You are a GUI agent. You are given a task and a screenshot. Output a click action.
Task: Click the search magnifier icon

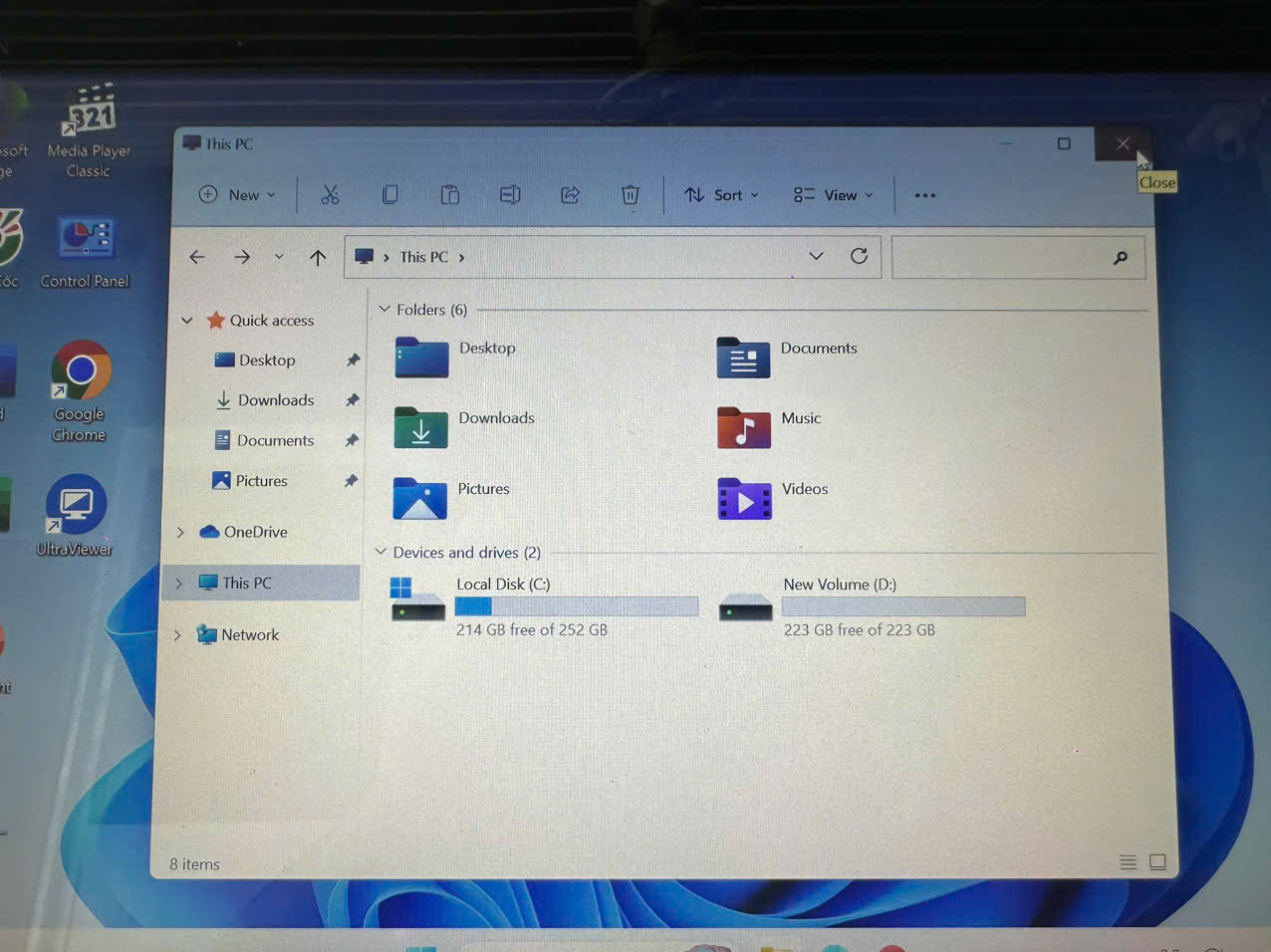[1121, 258]
